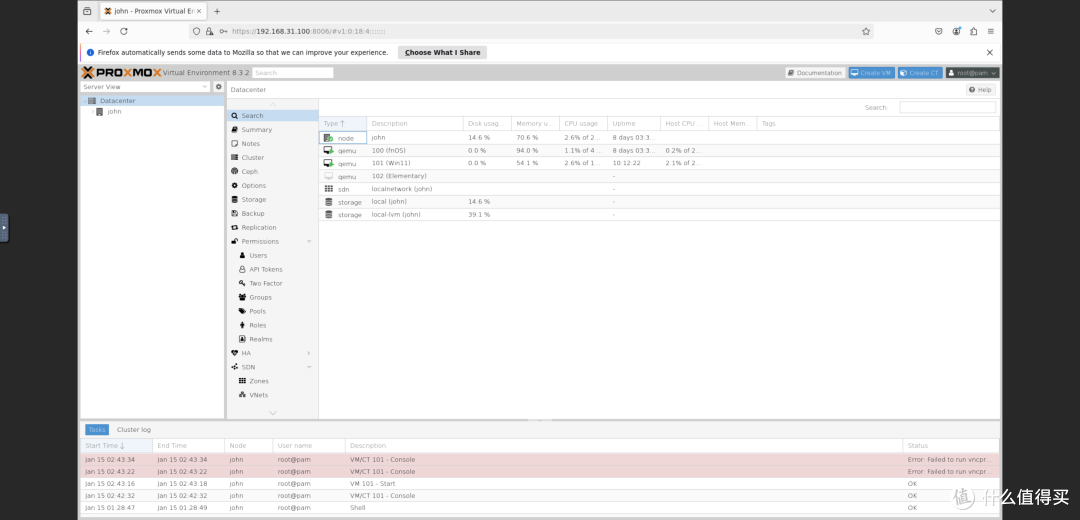1080x520 pixels.
Task: Open the Storage menu item
Action: (273, 200)
